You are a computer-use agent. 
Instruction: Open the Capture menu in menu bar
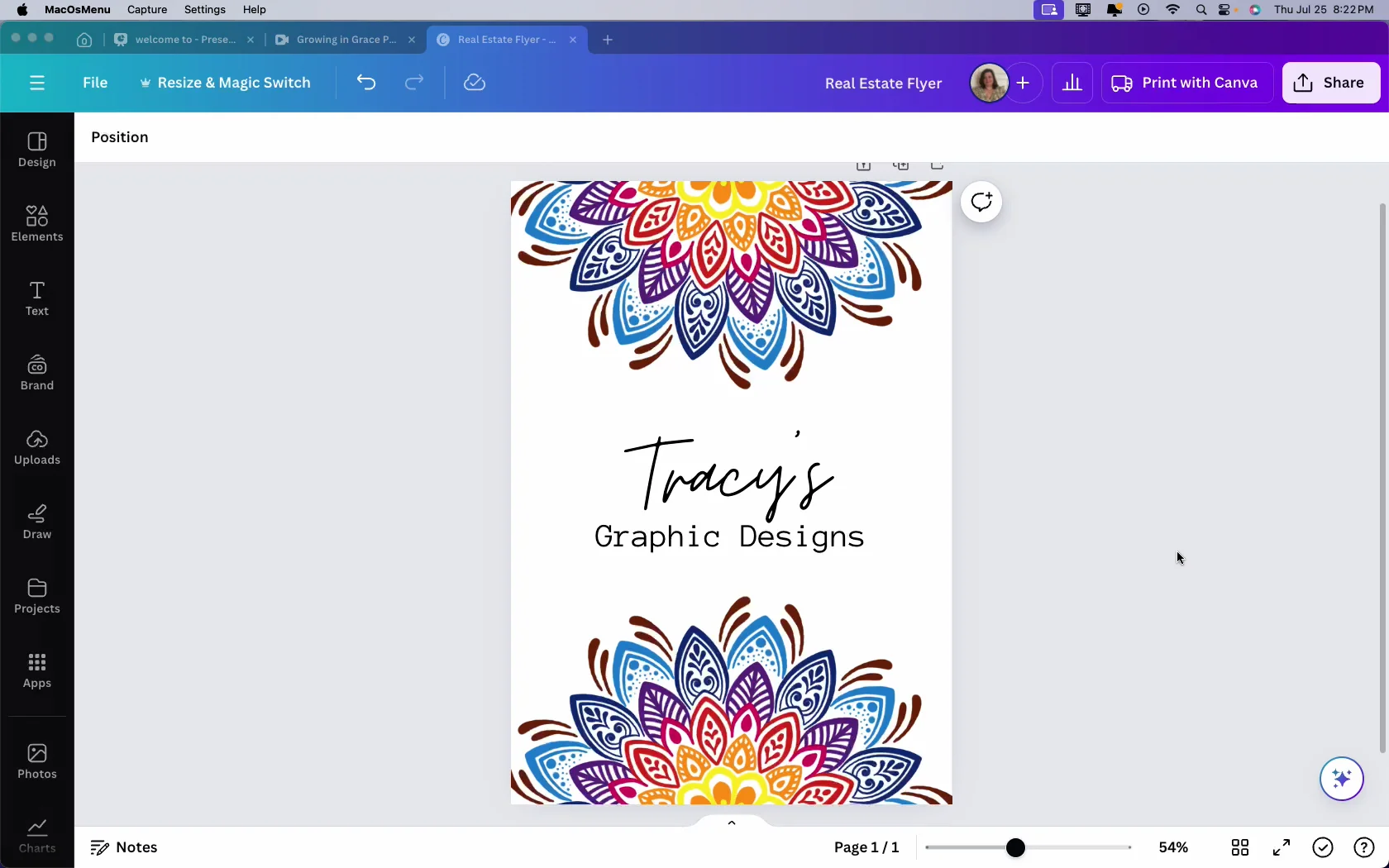[147, 9]
